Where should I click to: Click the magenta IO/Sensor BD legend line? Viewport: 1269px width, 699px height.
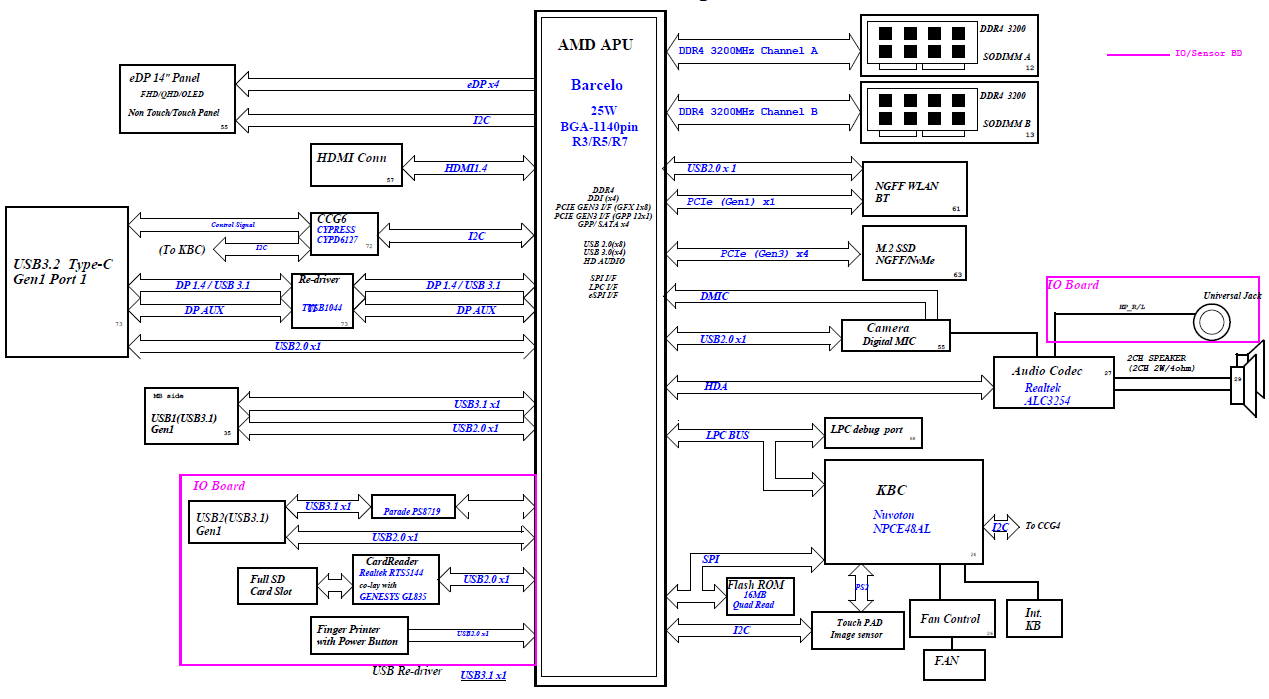pyautogui.click(x=1138, y=54)
